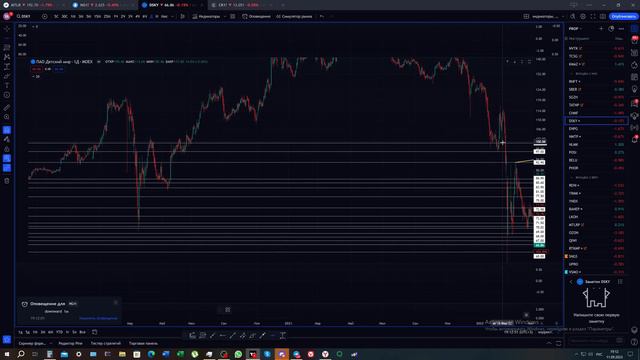Viewport: 640px width, 360px height.
Task: Go back using the Заметки DSKY chevron
Action: 571,282
